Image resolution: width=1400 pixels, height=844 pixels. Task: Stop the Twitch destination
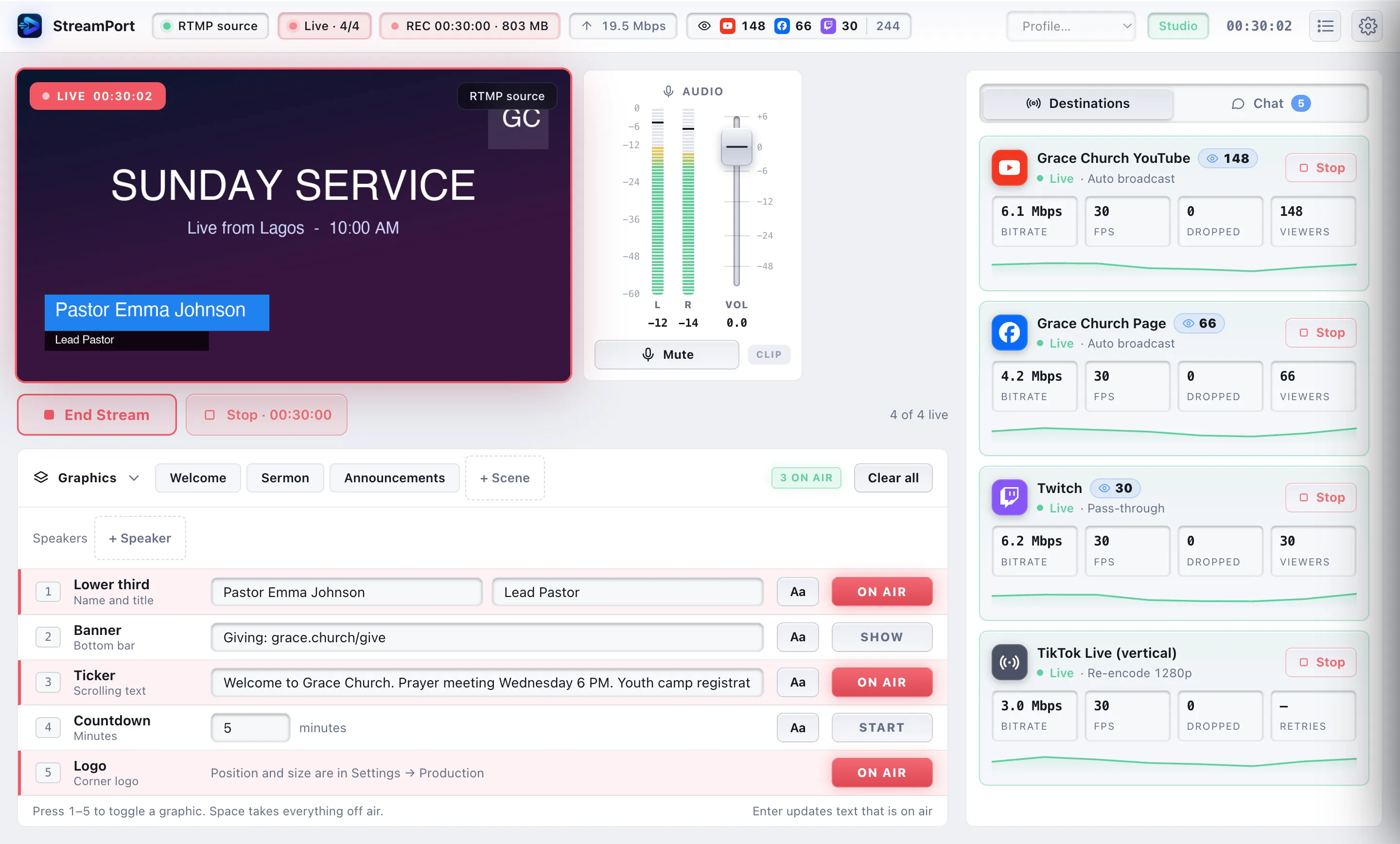coord(1320,497)
